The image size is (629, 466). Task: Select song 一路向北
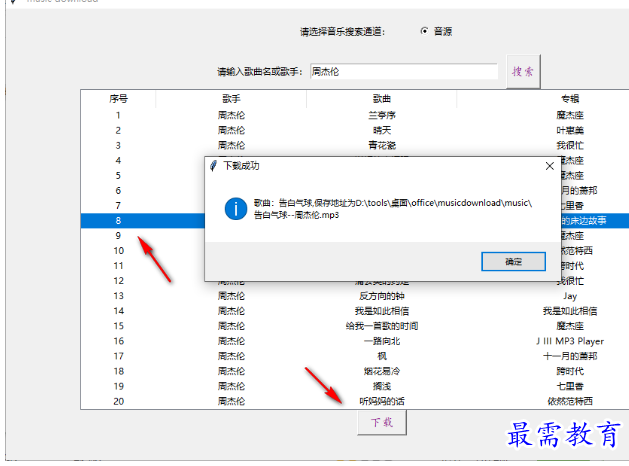tap(381, 341)
